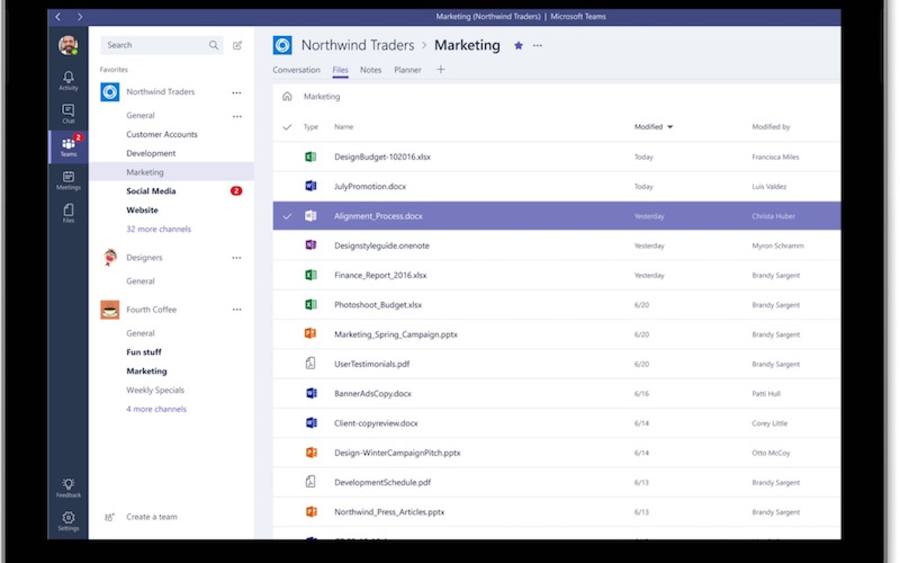Image resolution: width=900 pixels, height=563 pixels.
Task: Click the compose new chat icon
Action: coord(237,45)
